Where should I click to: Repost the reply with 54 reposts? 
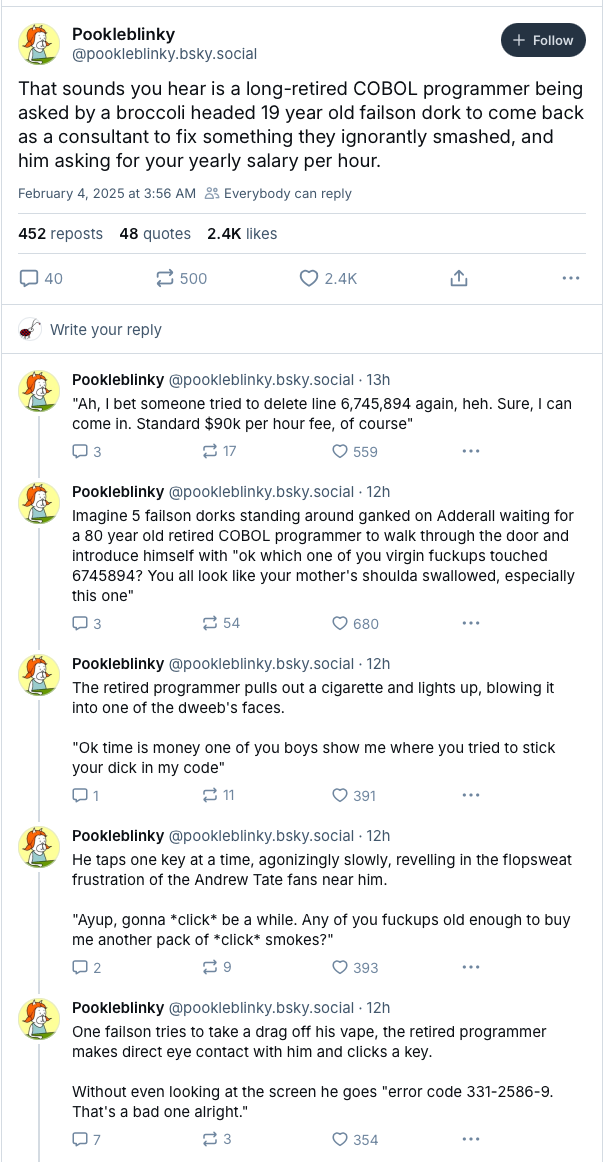[210, 623]
